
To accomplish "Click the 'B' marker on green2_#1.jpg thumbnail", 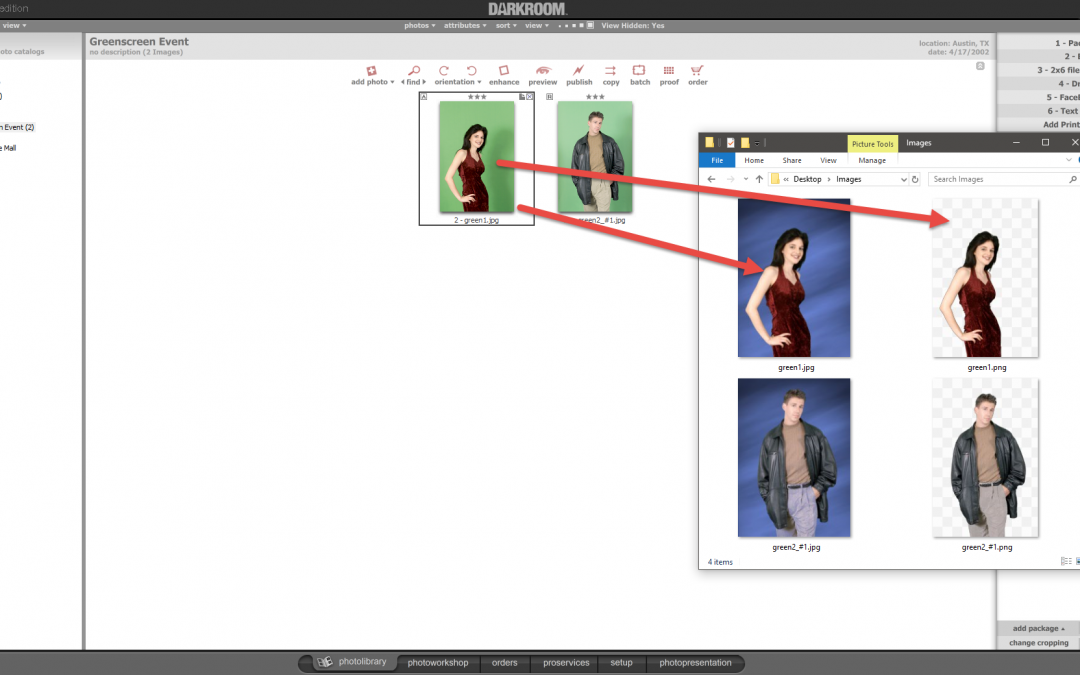I will click(549, 96).
